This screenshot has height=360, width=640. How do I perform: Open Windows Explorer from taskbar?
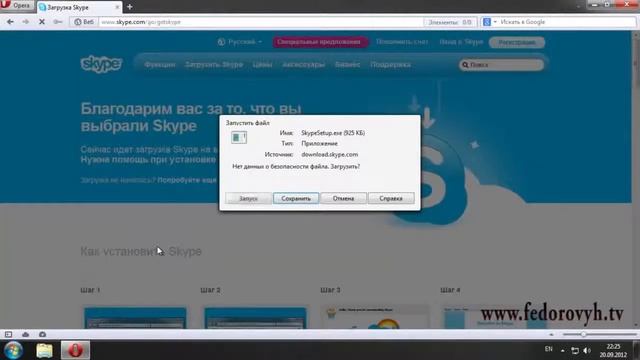(x=44, y=350)
